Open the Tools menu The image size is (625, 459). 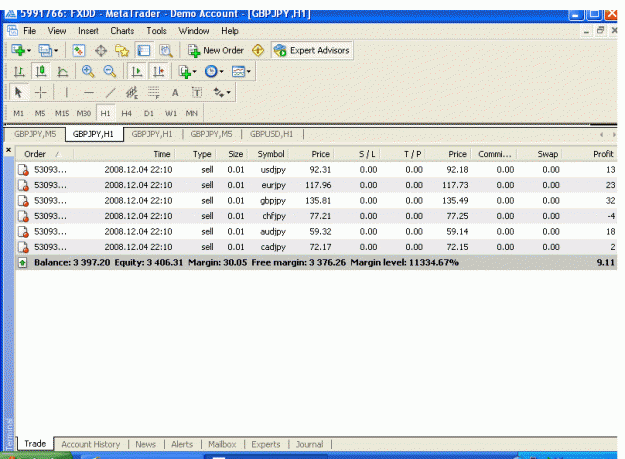tap(156, 31)
